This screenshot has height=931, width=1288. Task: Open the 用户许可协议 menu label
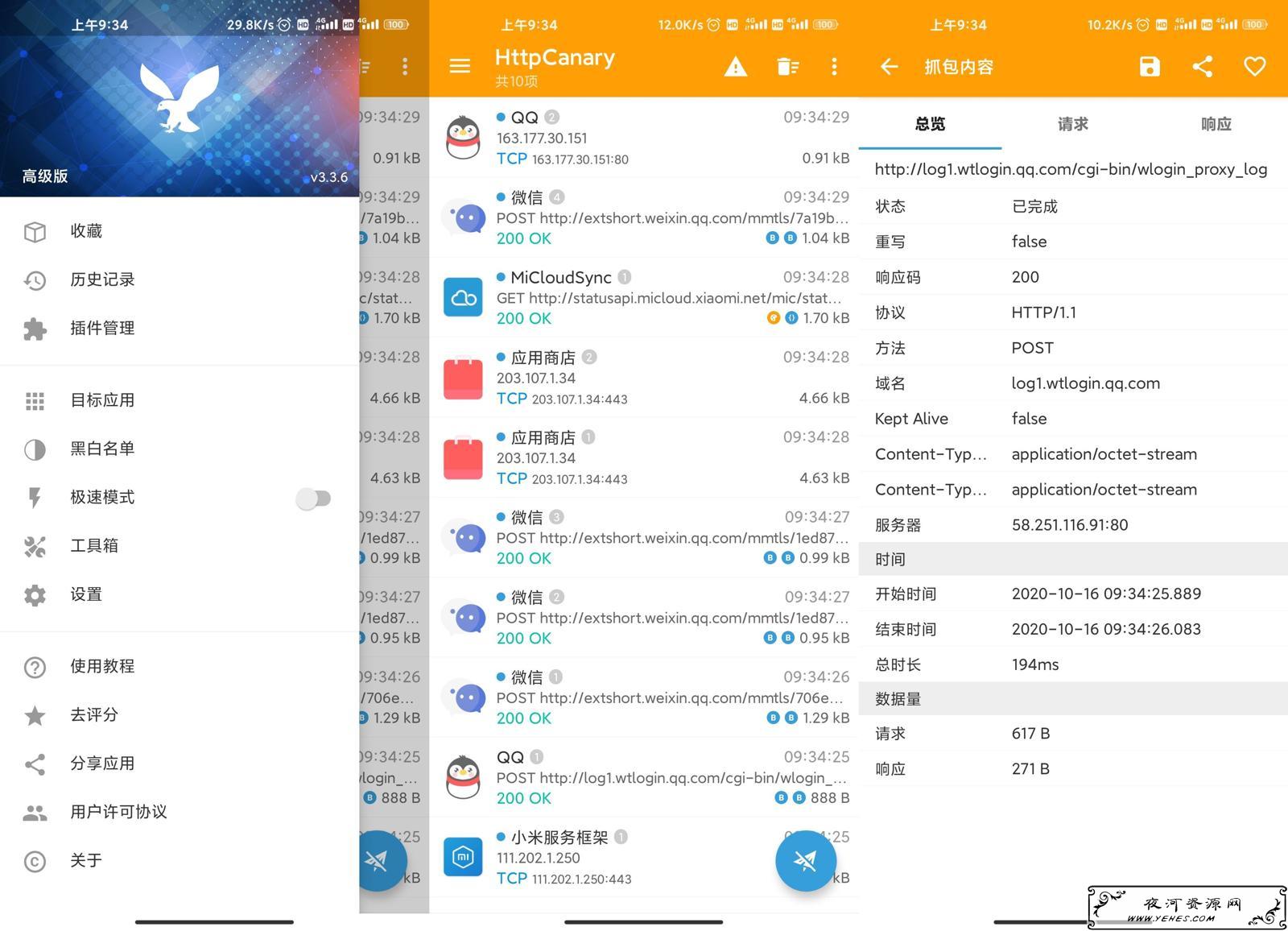click(x=118, y=812)
